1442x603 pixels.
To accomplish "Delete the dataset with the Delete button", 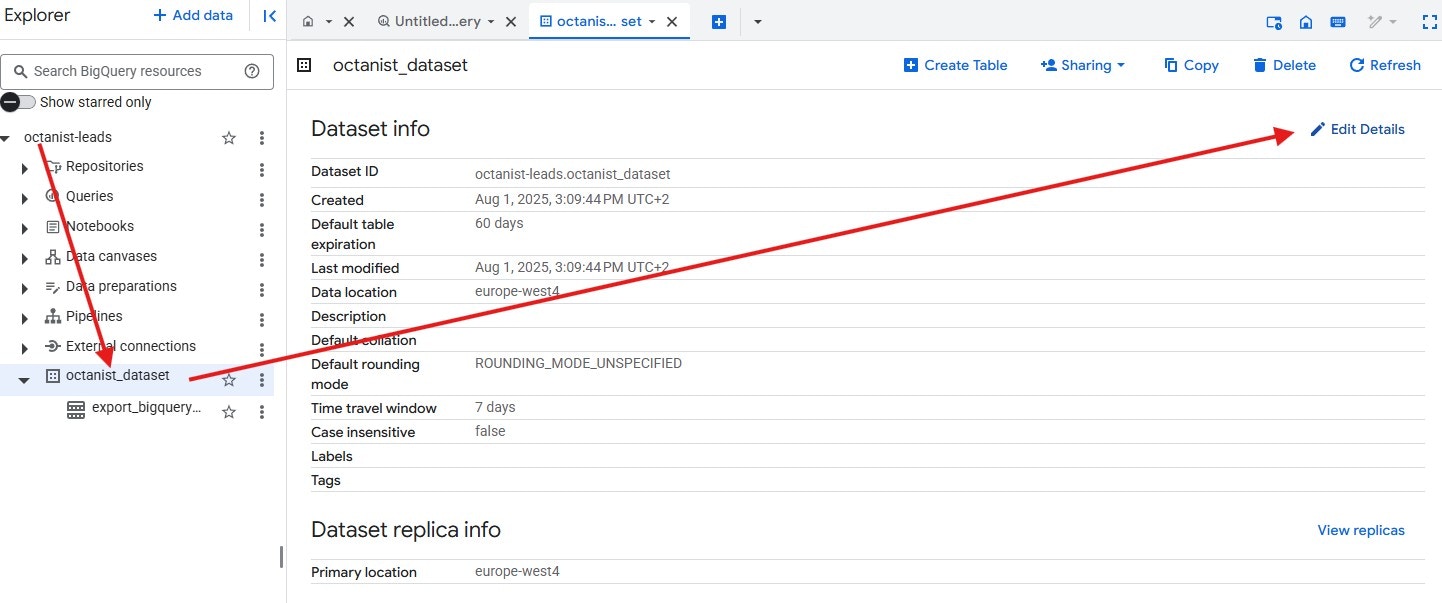I will coord(1284,65).
